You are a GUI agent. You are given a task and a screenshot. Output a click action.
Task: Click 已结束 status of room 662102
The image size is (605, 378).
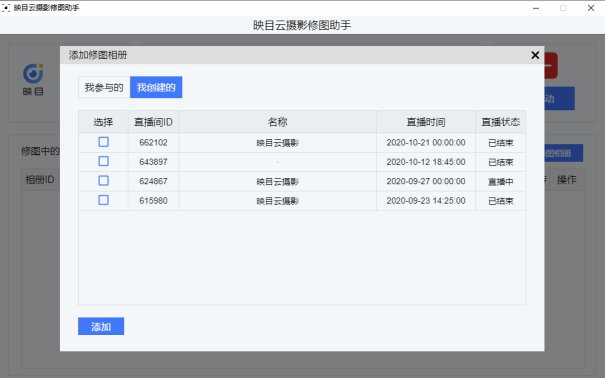(x=500, y=143)
